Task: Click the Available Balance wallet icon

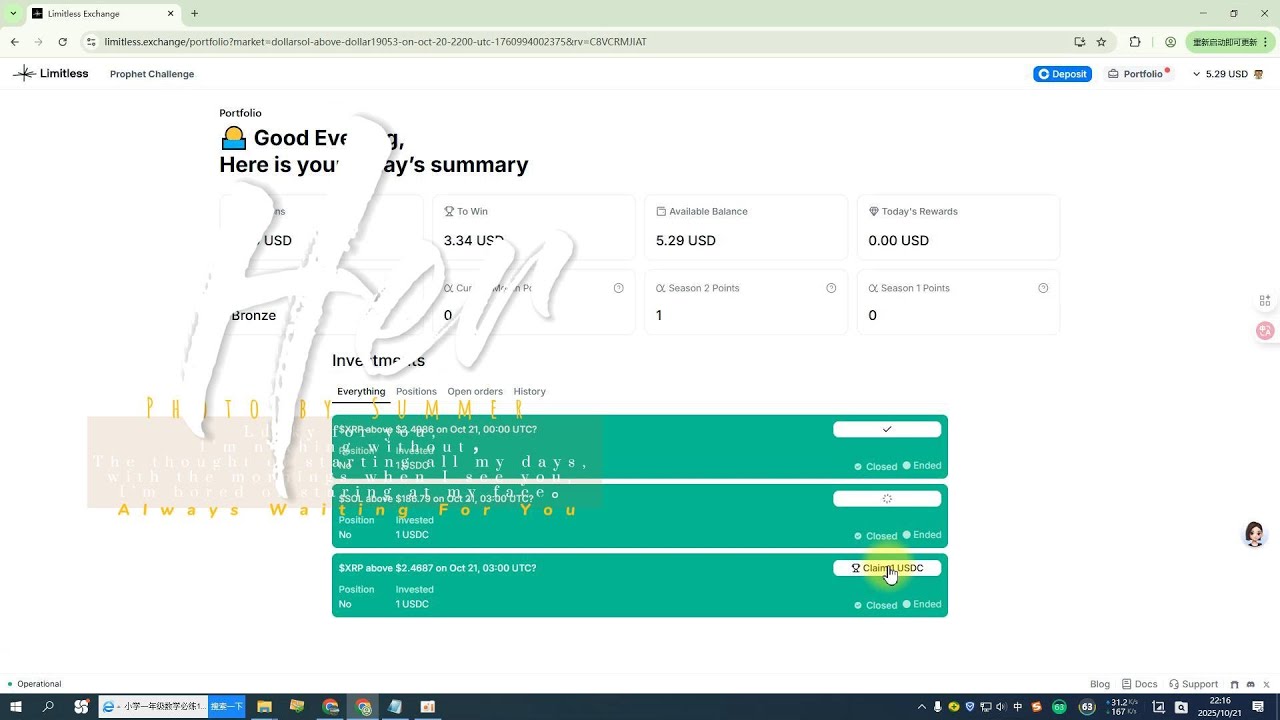Action: (661, 212)
